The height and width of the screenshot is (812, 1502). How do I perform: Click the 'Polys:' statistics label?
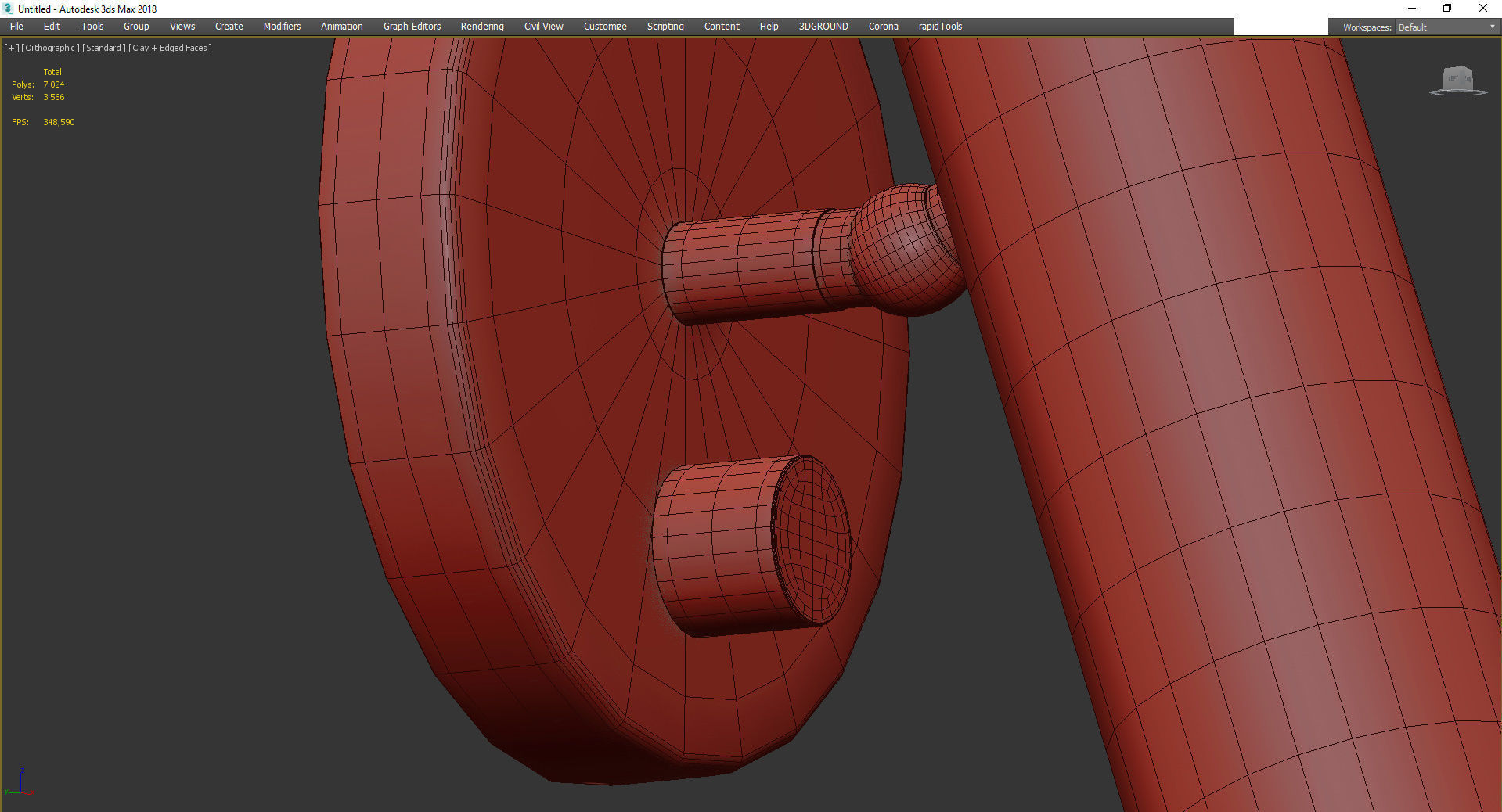click(x=23, y=84)
